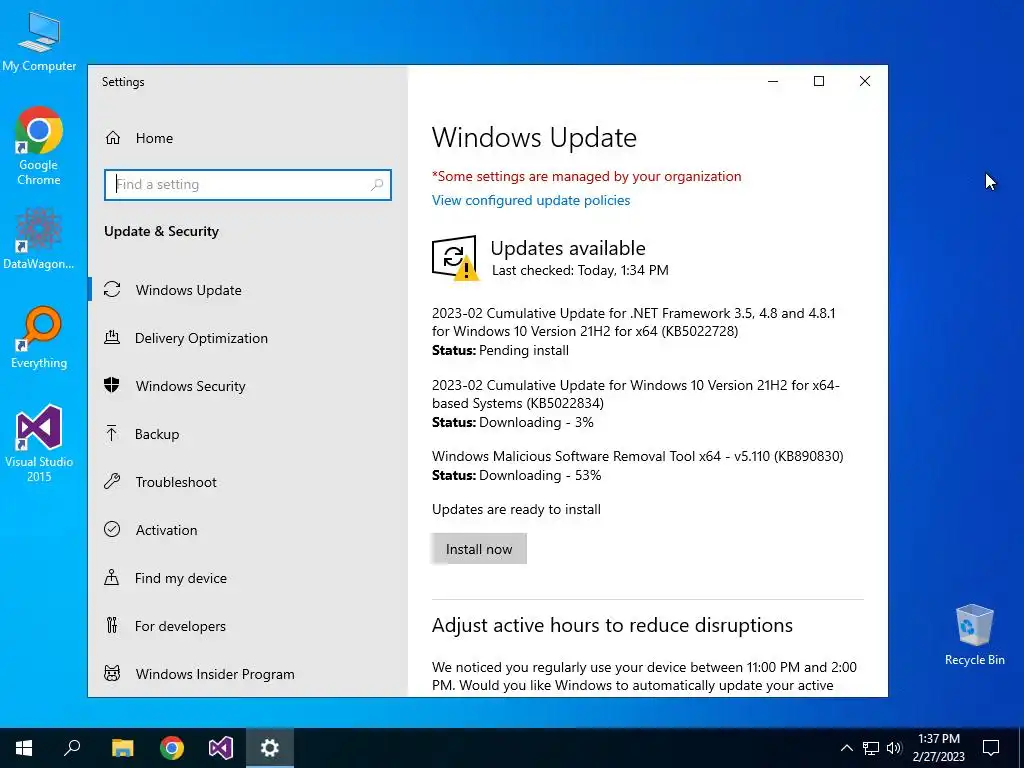1024x768 pixels.
Task: Click the Find my device locator icon
Action: point(112,577)
